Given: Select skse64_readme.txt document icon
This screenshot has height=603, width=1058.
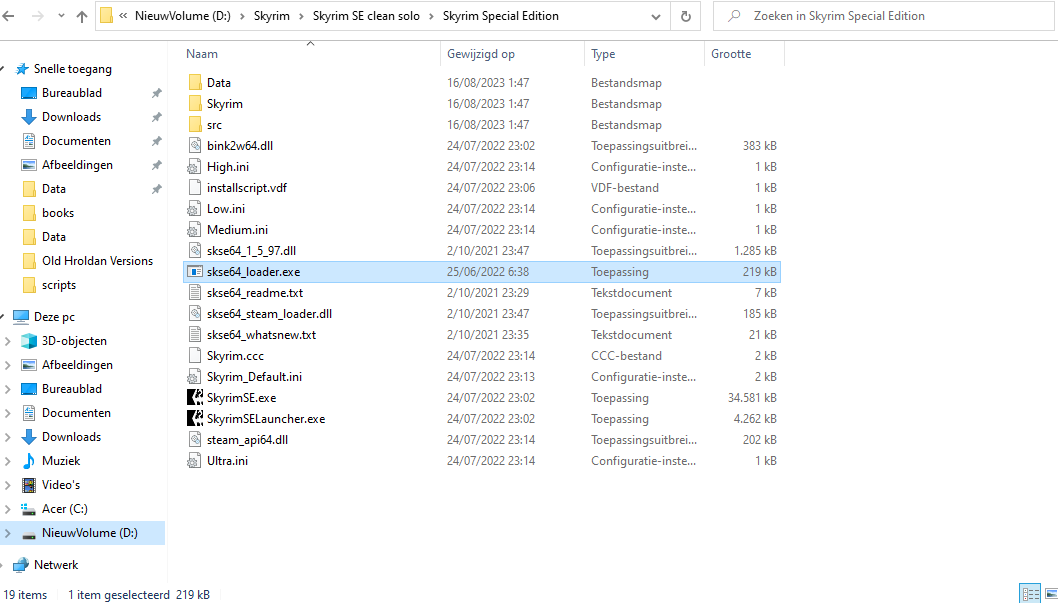Looking at the screenshot, I should point(195,292).
